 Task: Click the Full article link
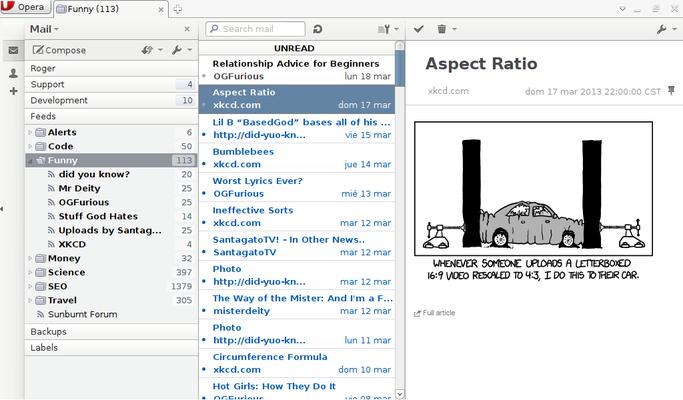(434, 313)
